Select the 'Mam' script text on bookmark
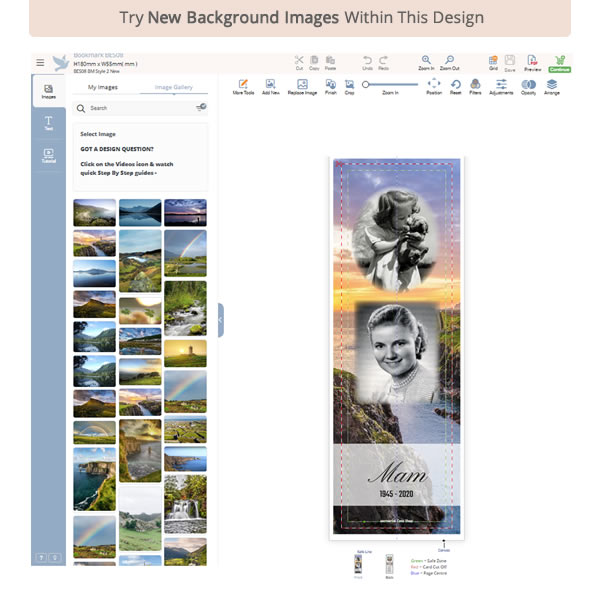This screenshot has height=602, width=600. click(x=397, y=473)
